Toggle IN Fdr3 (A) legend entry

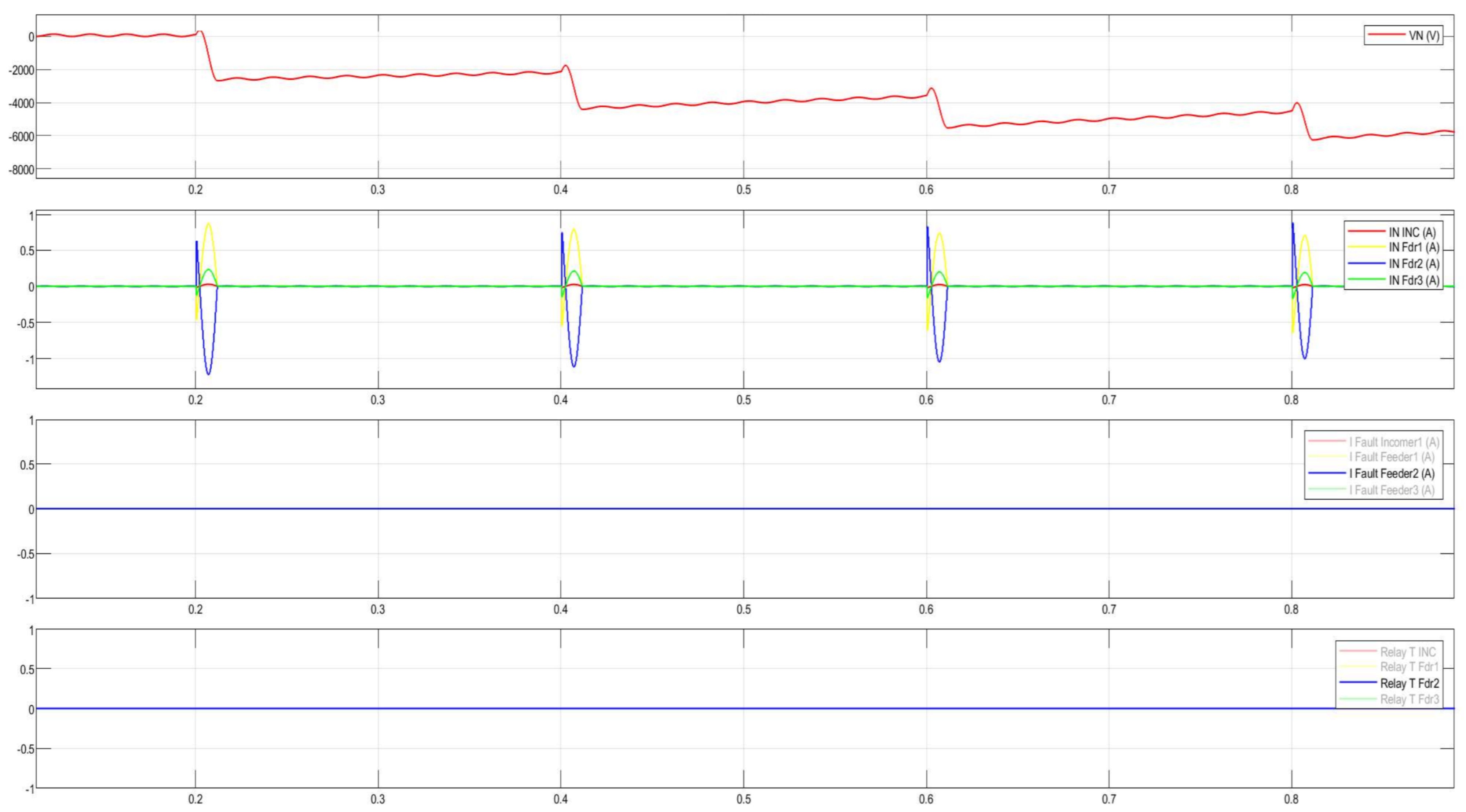tap(1414, 280)
